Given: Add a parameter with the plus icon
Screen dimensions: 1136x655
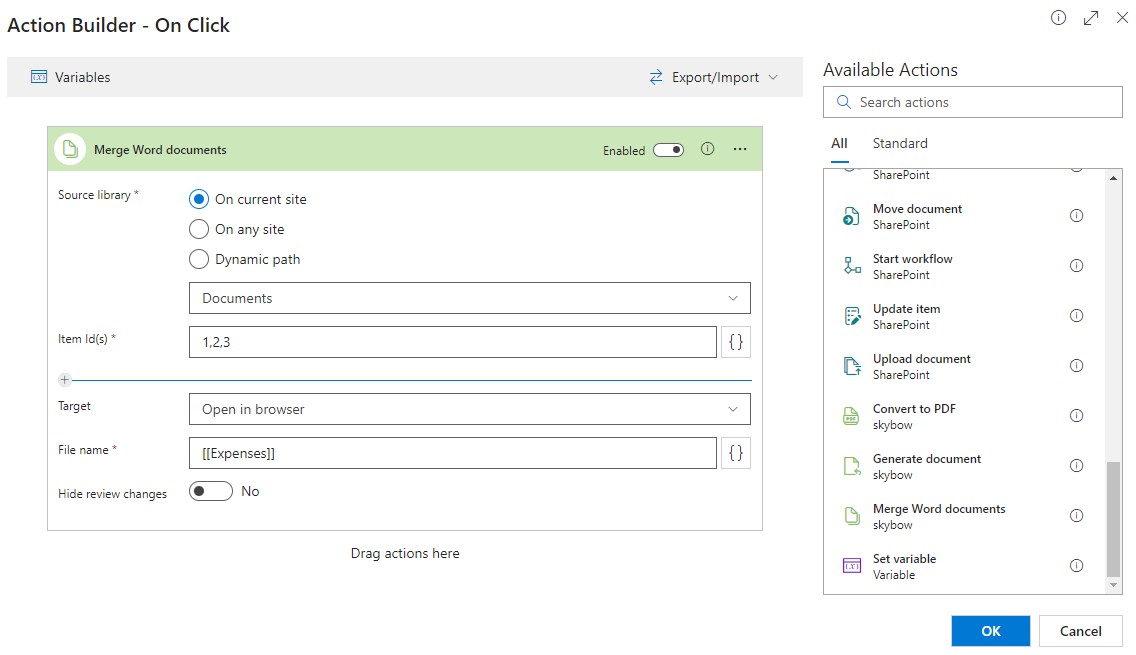Looking at the screenshot, I should click(64, 380).
